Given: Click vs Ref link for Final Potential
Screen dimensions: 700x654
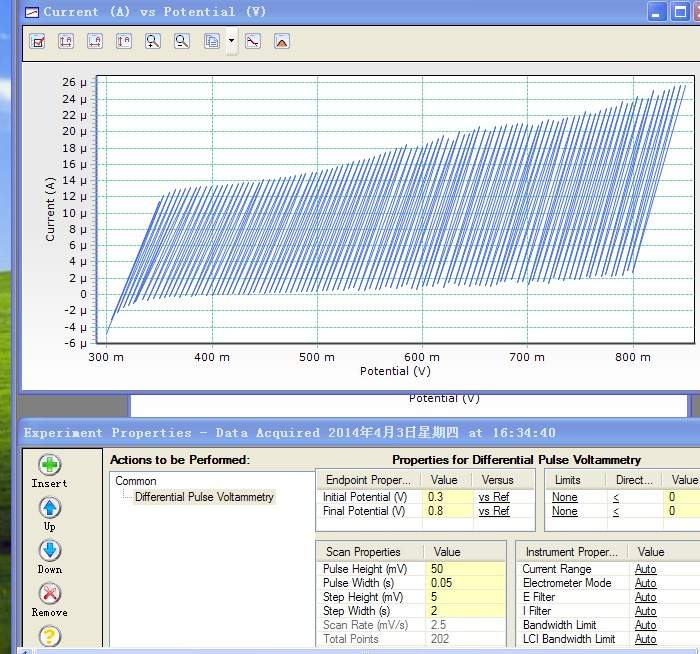Looking at the screenshot, I should click(494, 511).
